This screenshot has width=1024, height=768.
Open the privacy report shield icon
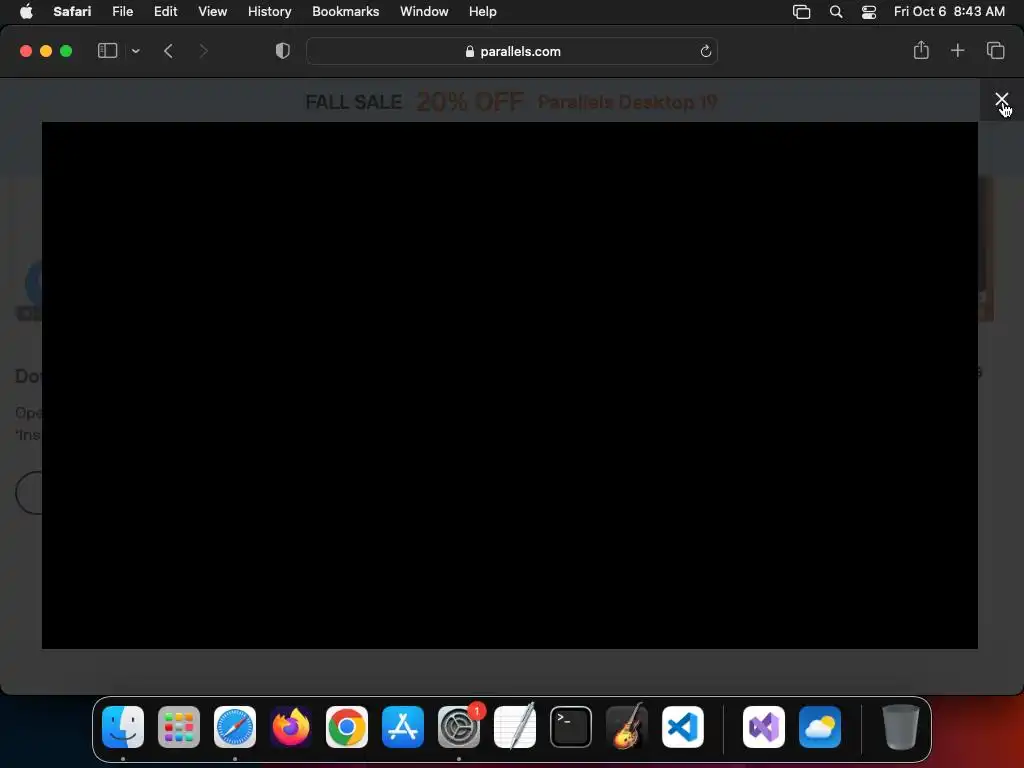283,51
